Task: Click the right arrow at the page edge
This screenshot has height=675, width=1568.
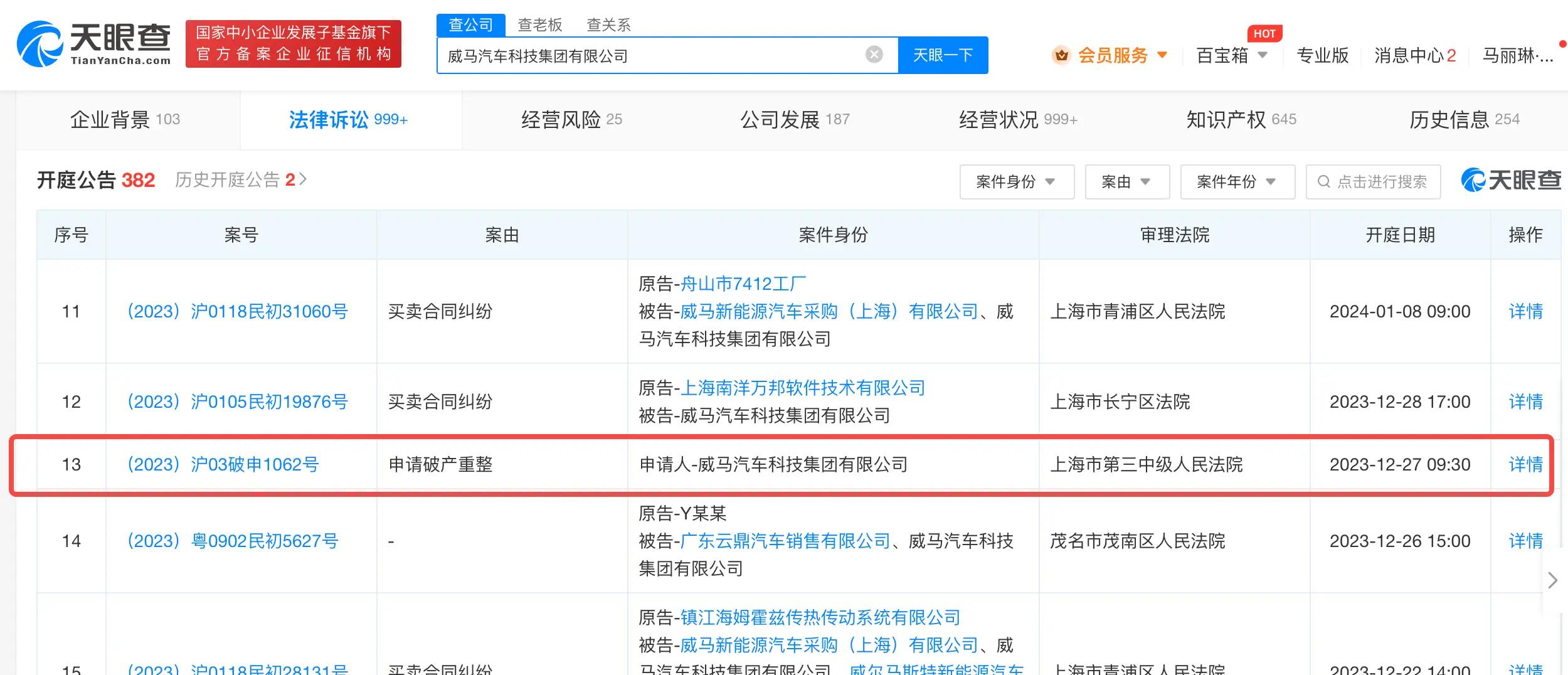Action: coord(1553,580)
